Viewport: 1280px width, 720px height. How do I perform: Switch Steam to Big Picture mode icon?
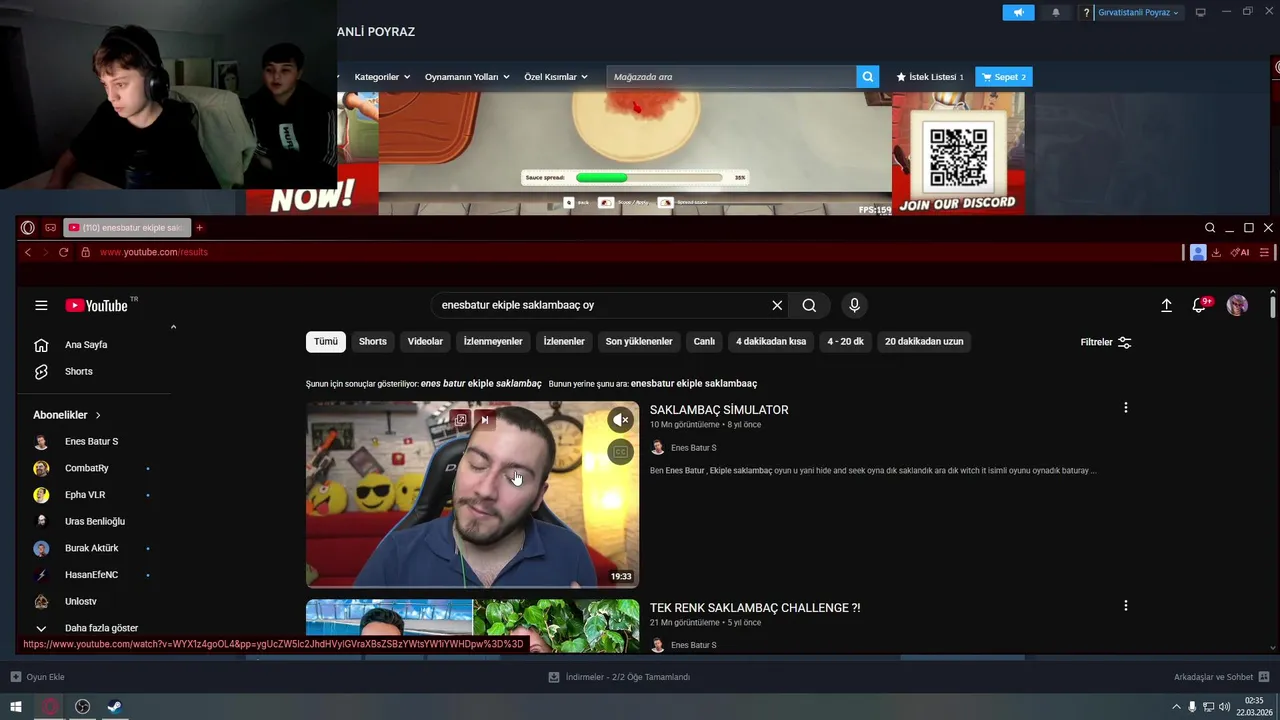click(1200, 12)
